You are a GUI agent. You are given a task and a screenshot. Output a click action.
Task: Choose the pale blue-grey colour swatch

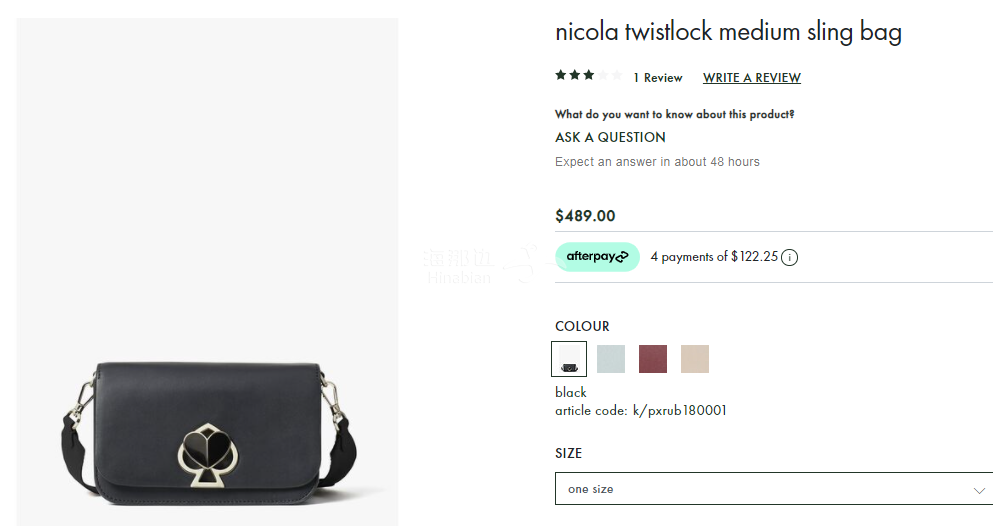[x=611, y=359]
